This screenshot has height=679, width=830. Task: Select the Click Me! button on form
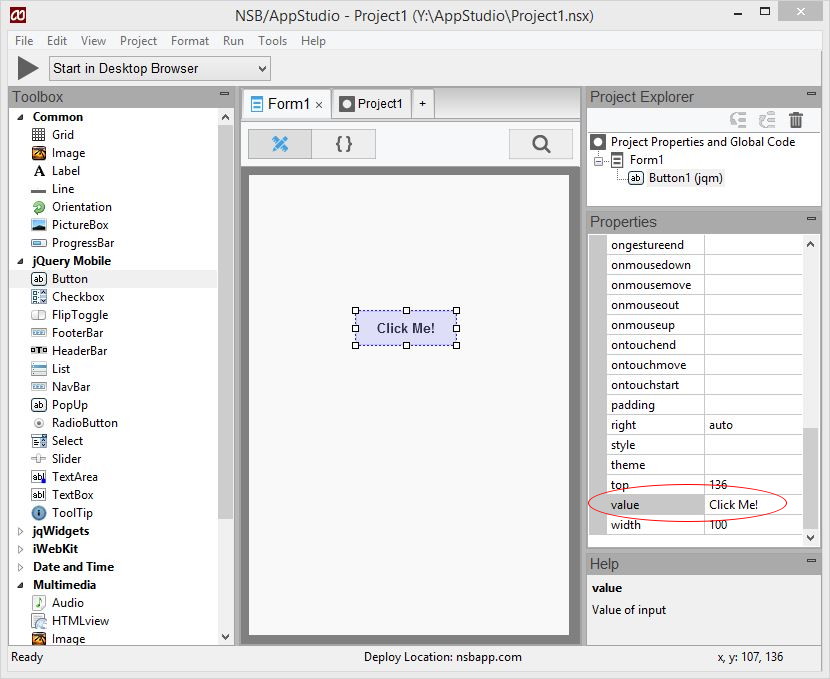[406, 328]
